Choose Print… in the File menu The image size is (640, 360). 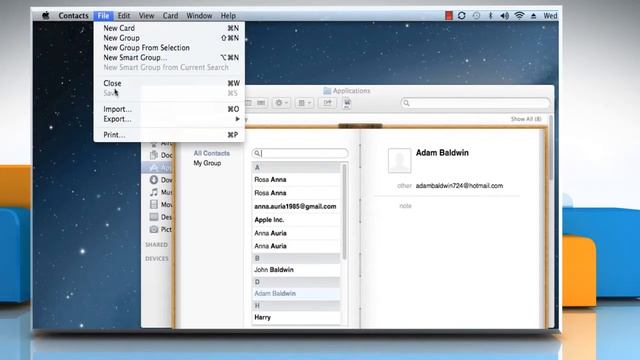pyautogui.click(x=169, y=135)
